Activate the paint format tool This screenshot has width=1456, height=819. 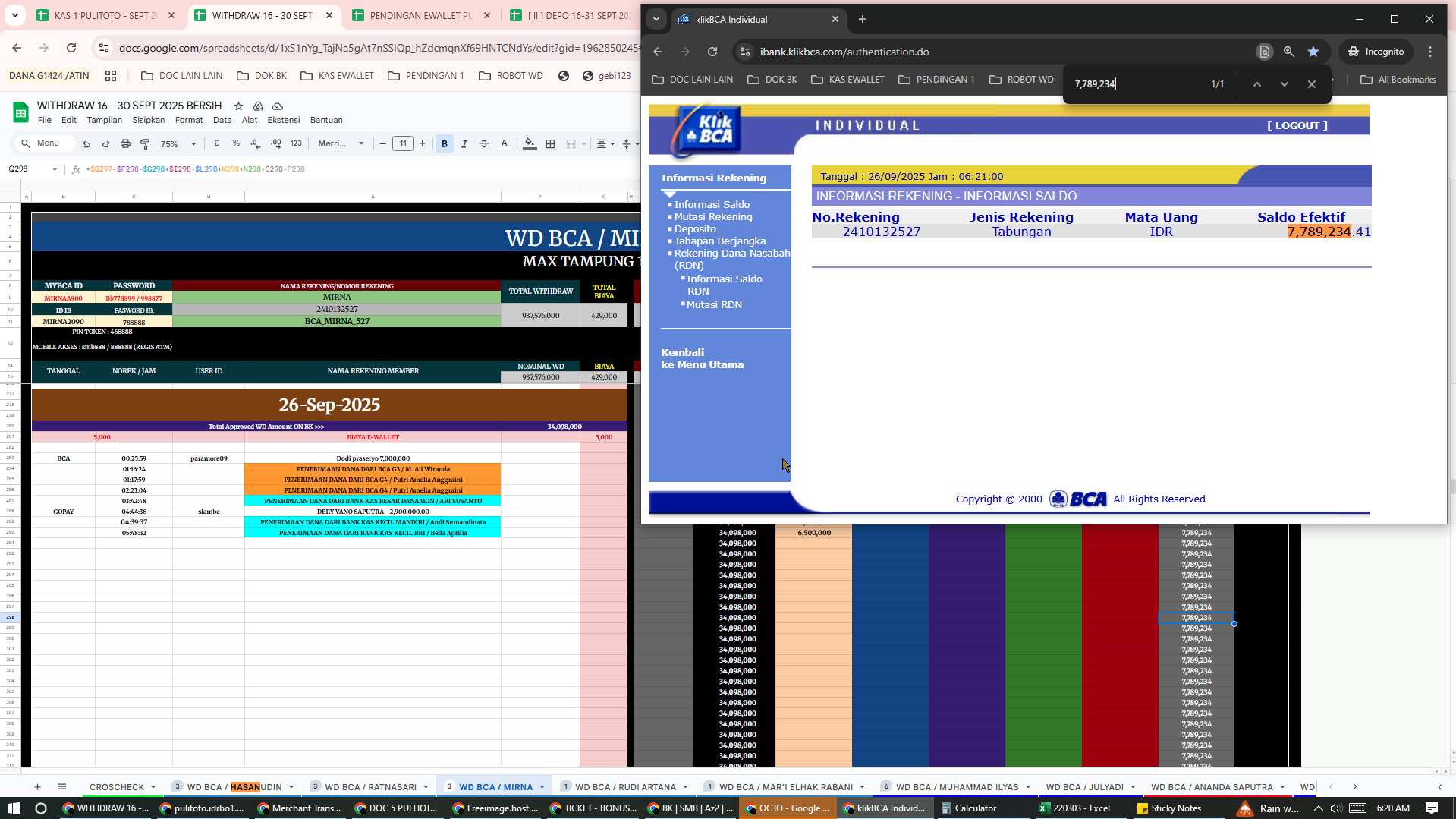[145, 143]
